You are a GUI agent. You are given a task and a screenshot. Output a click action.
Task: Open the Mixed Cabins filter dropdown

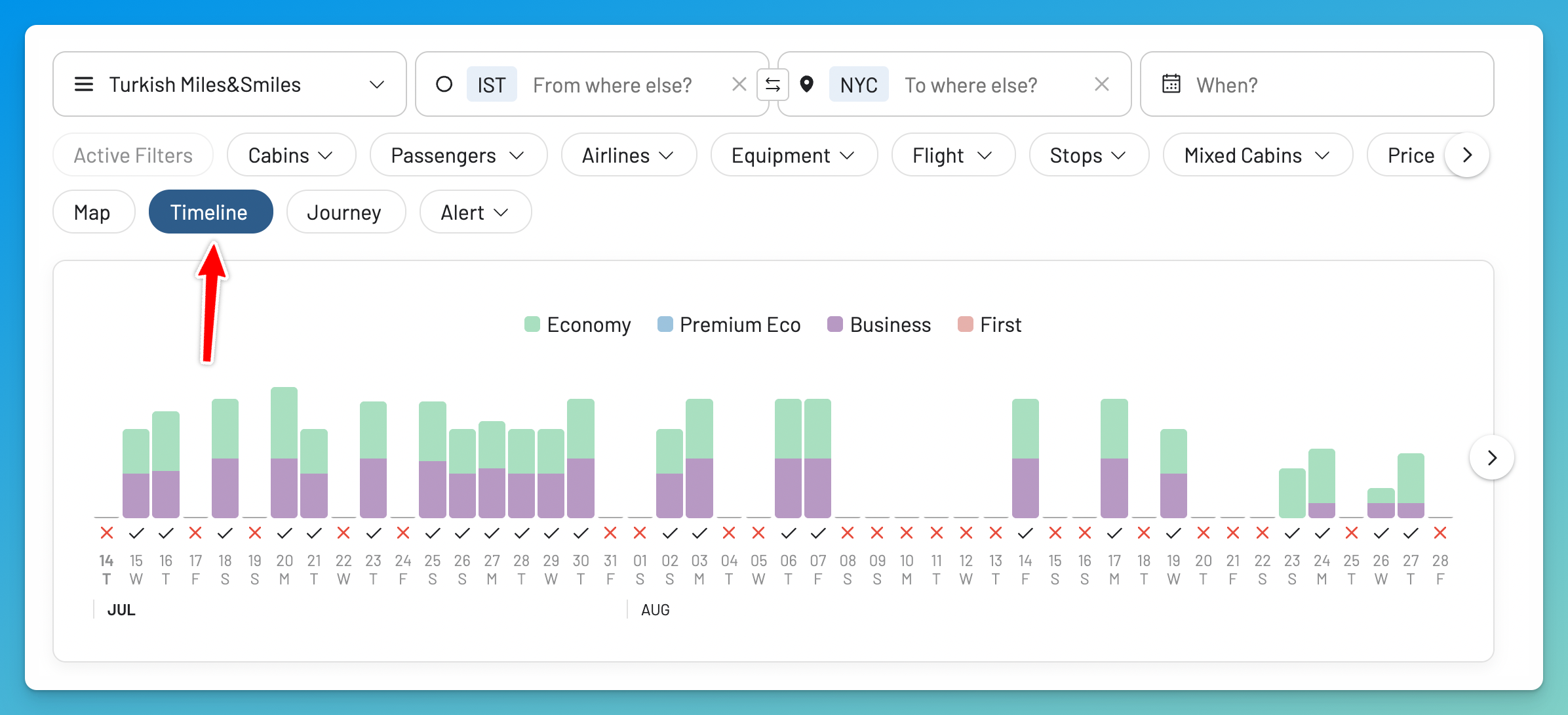1258,155
